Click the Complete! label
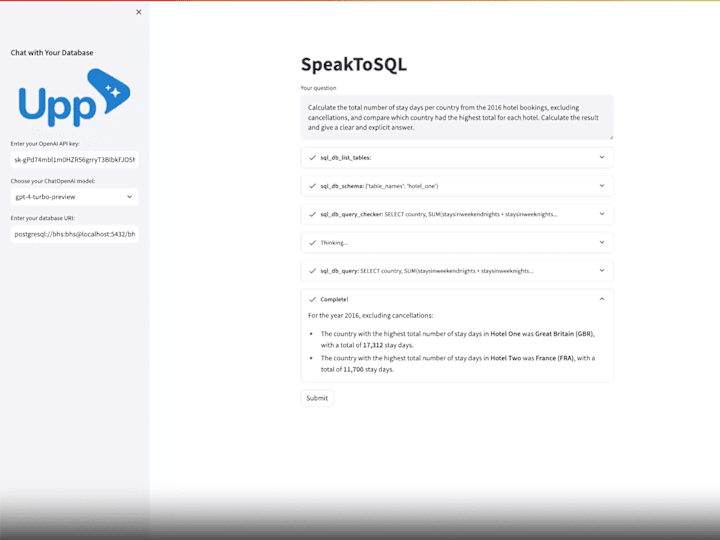Screen dimensions: 720x540 (334, 299)
